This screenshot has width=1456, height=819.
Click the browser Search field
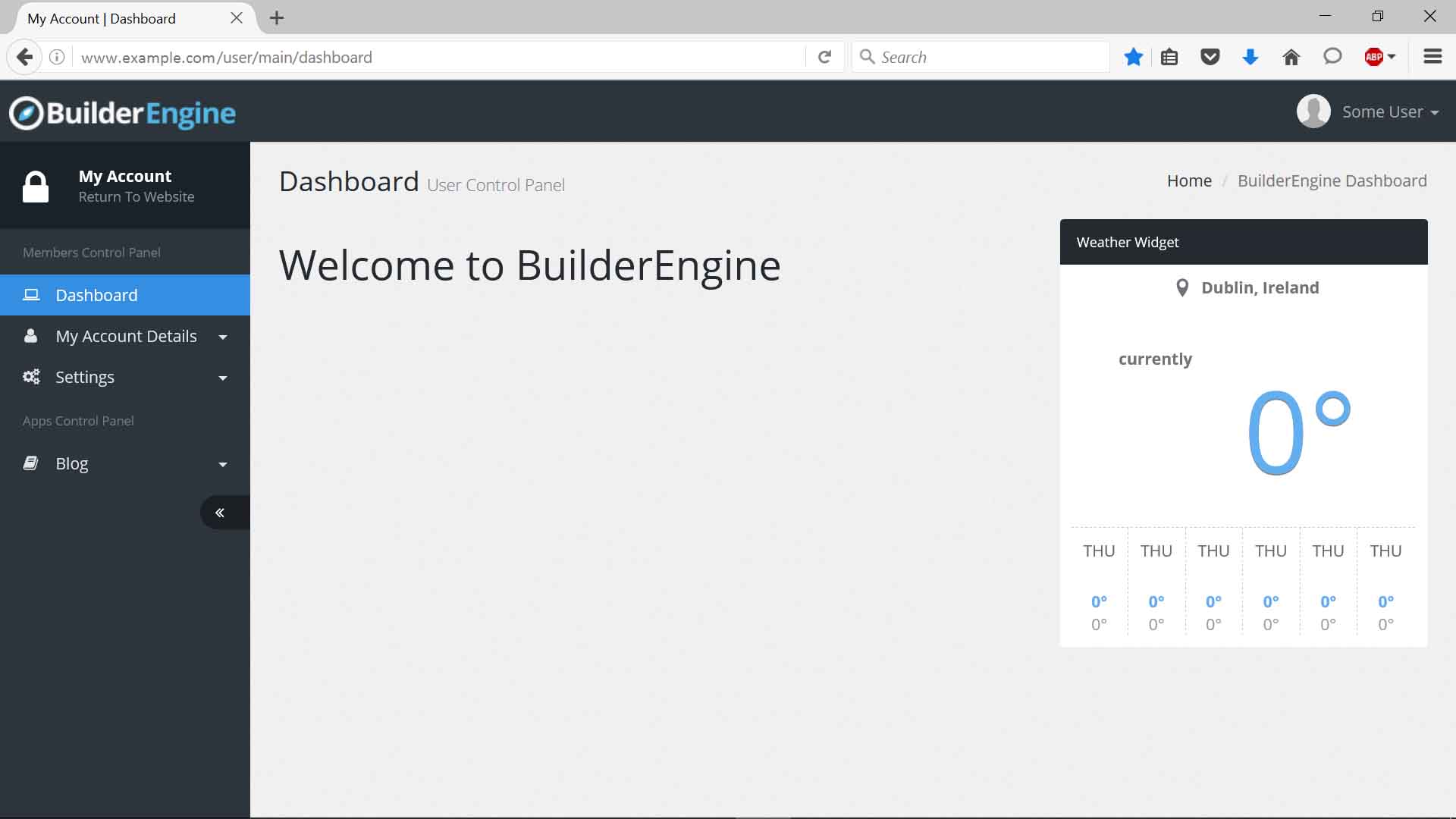coord(986,57)
